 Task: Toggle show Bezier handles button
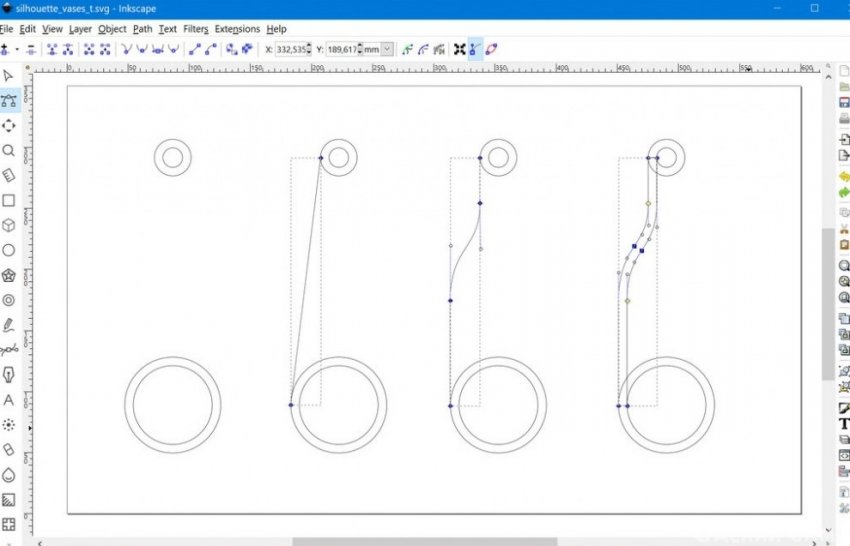click(475, 48)
